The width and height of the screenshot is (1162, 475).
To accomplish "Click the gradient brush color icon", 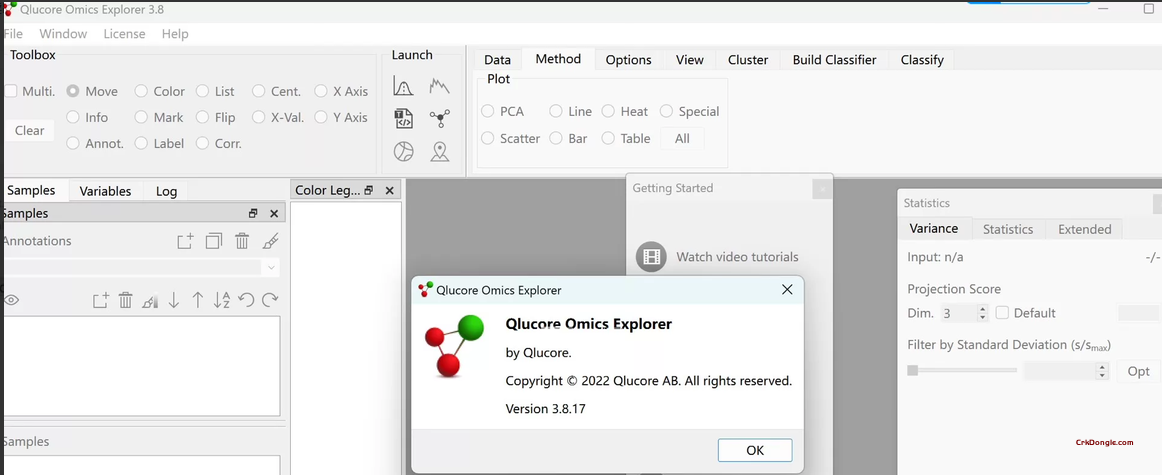I will 150,300.
